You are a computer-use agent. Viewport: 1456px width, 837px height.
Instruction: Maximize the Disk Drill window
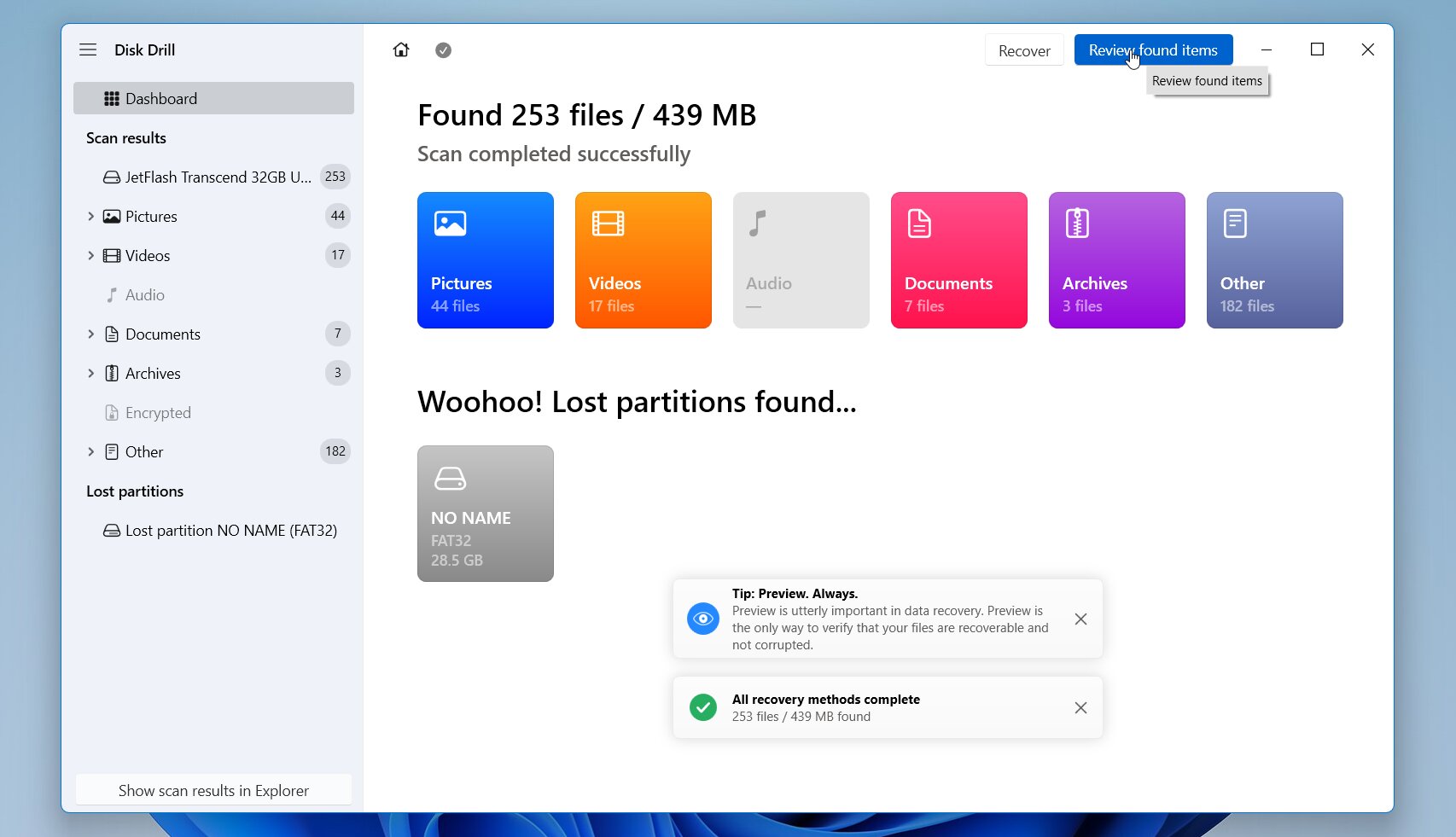[x=1317, y=49]
